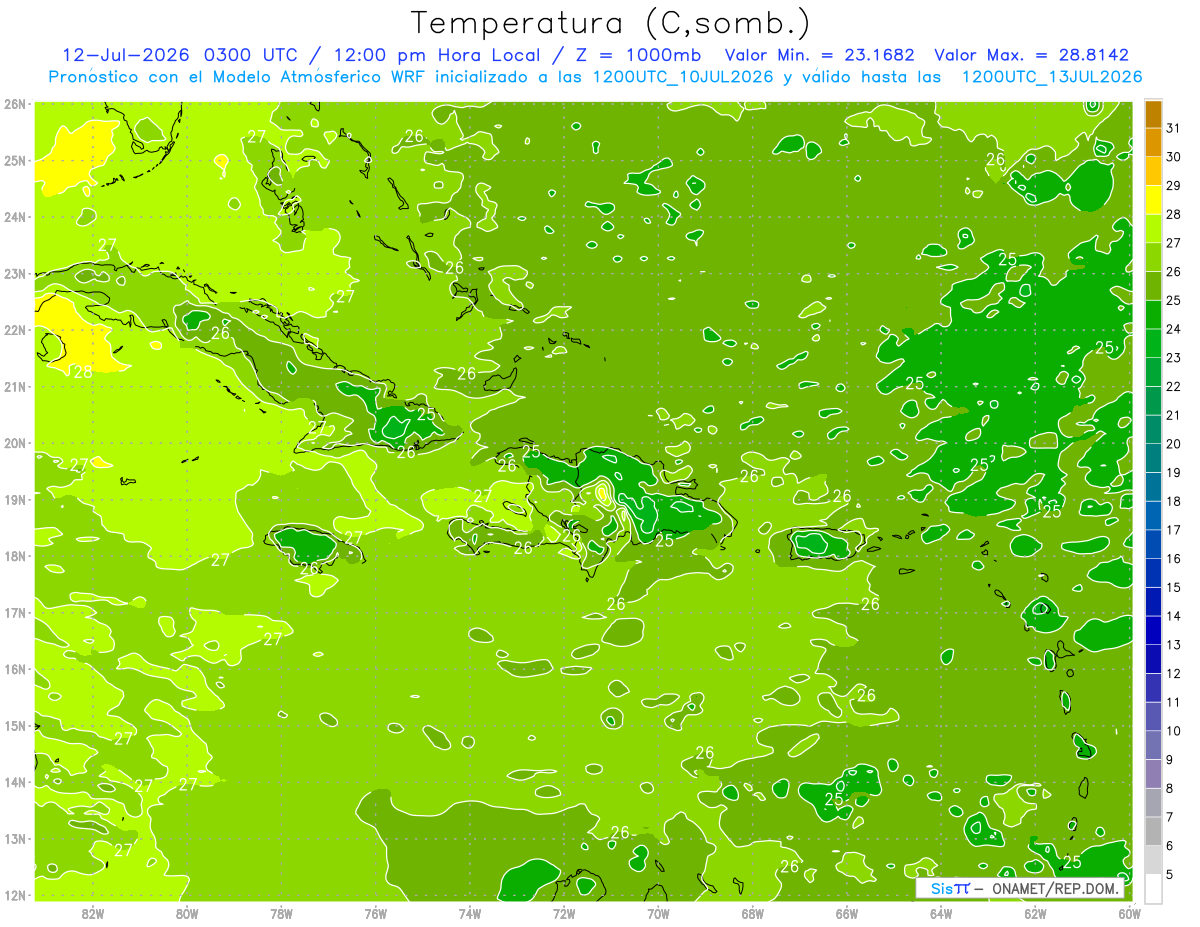Select the 15N latitude axis label
This screenshot has height=927, width=1200.
pos(15,725)
